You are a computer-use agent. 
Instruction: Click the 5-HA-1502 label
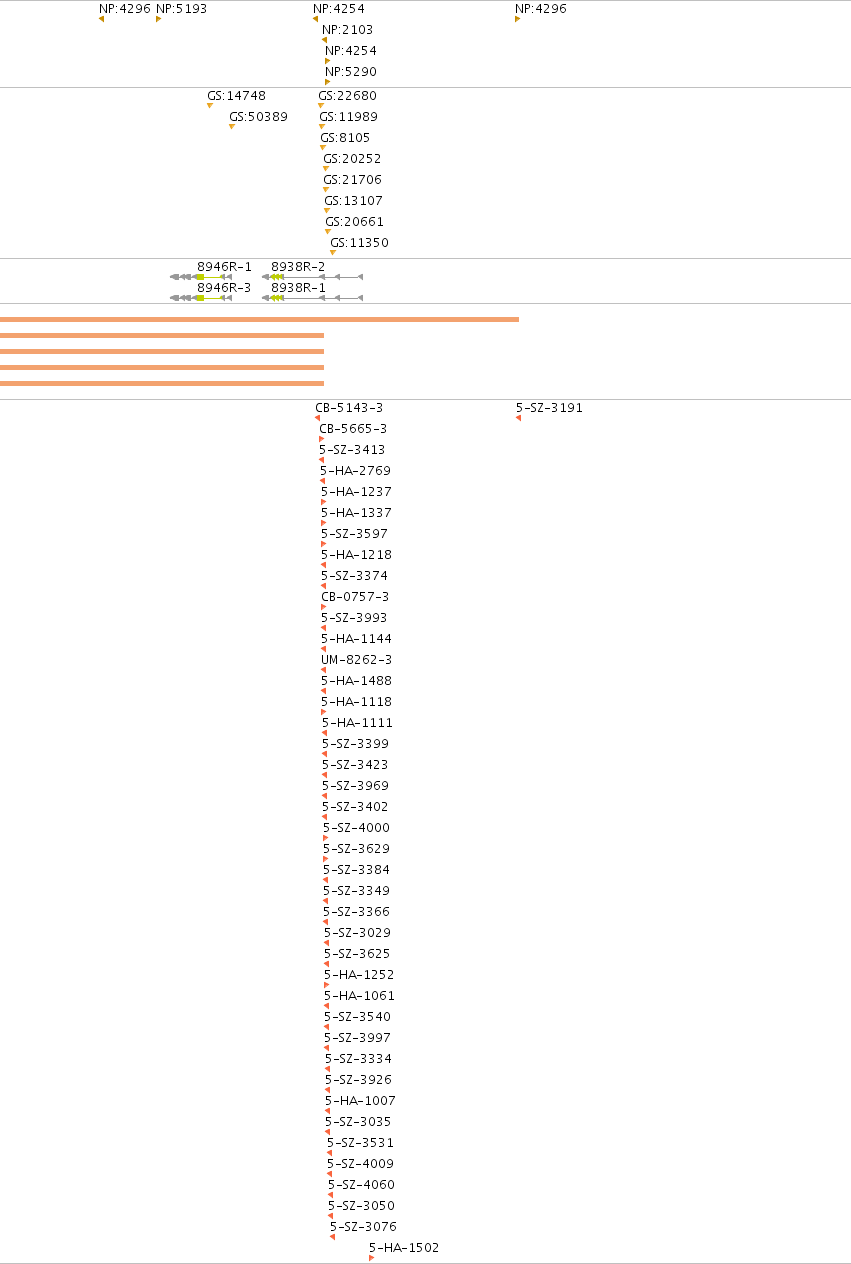pyautogui.click(x=404, y=1247)
